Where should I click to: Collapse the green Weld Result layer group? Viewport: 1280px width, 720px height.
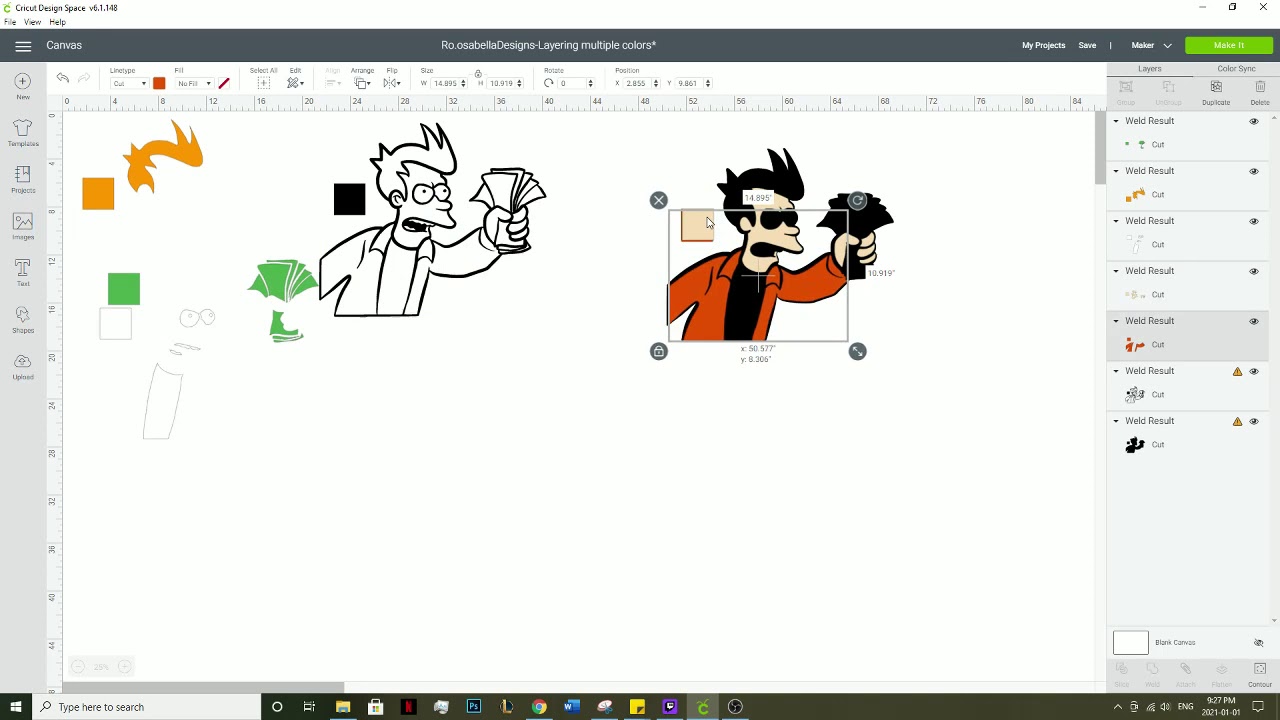(1116, 121)
